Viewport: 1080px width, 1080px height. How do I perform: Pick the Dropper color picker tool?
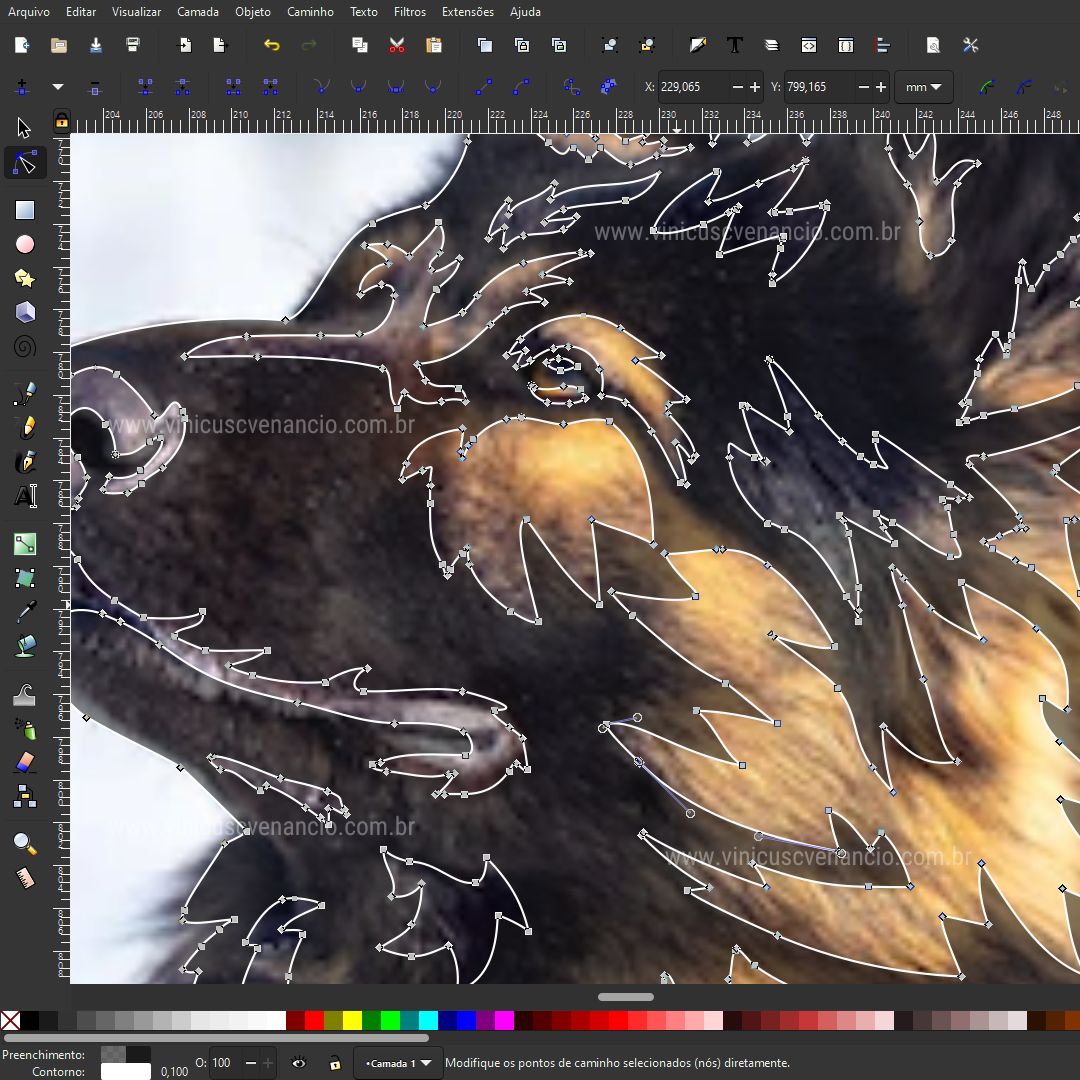click(x=25, y=612)
